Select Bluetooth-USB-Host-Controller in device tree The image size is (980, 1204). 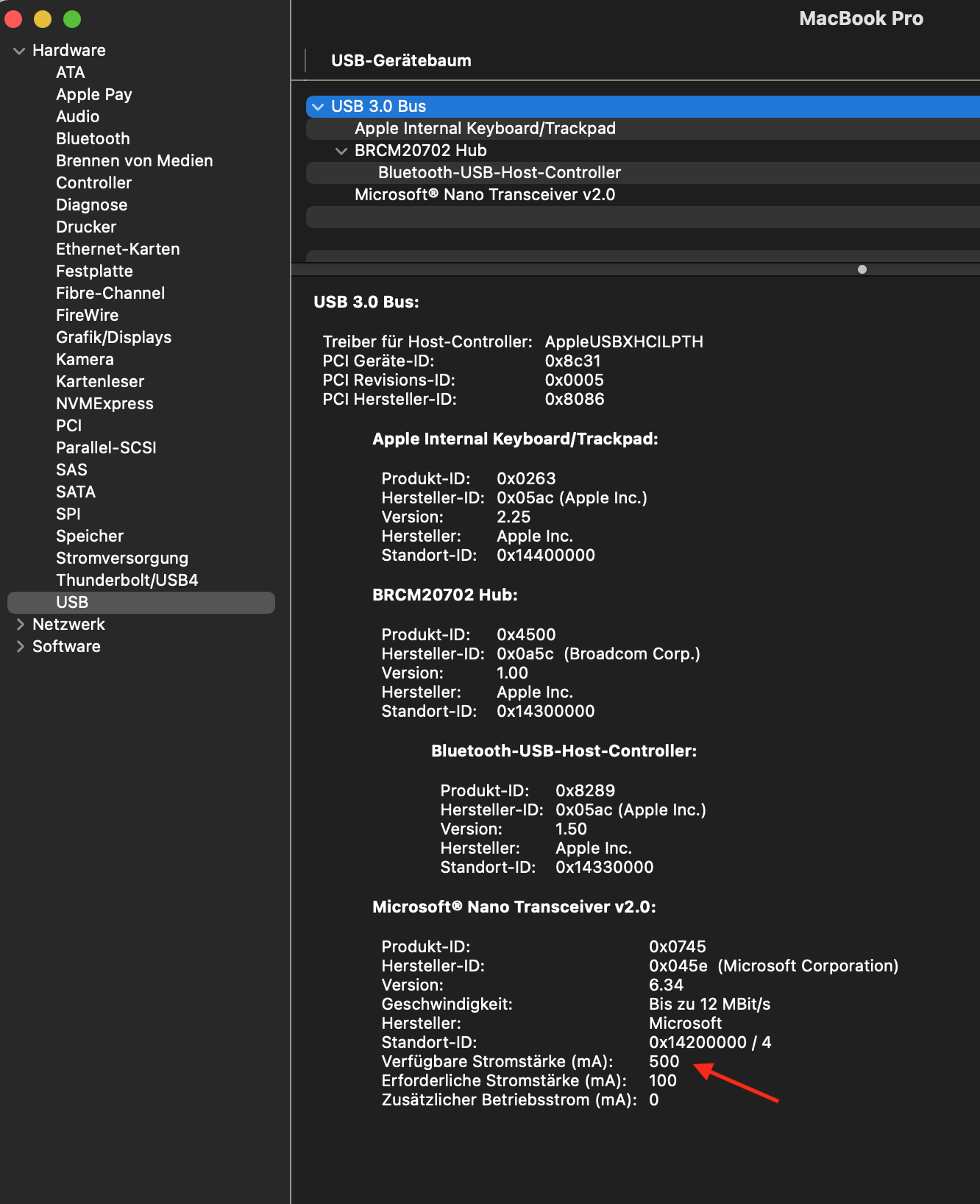point(643,173)
